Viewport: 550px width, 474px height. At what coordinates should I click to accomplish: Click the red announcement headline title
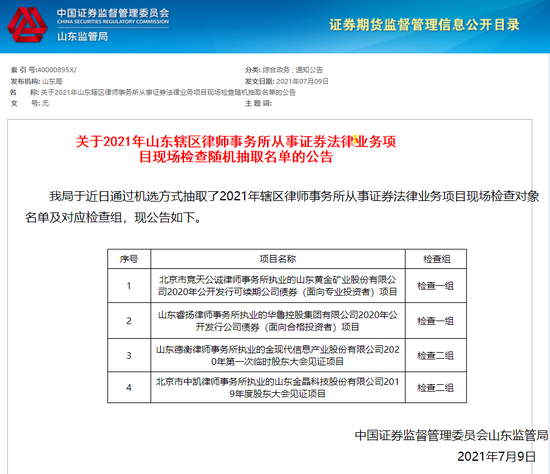(236, 149)
